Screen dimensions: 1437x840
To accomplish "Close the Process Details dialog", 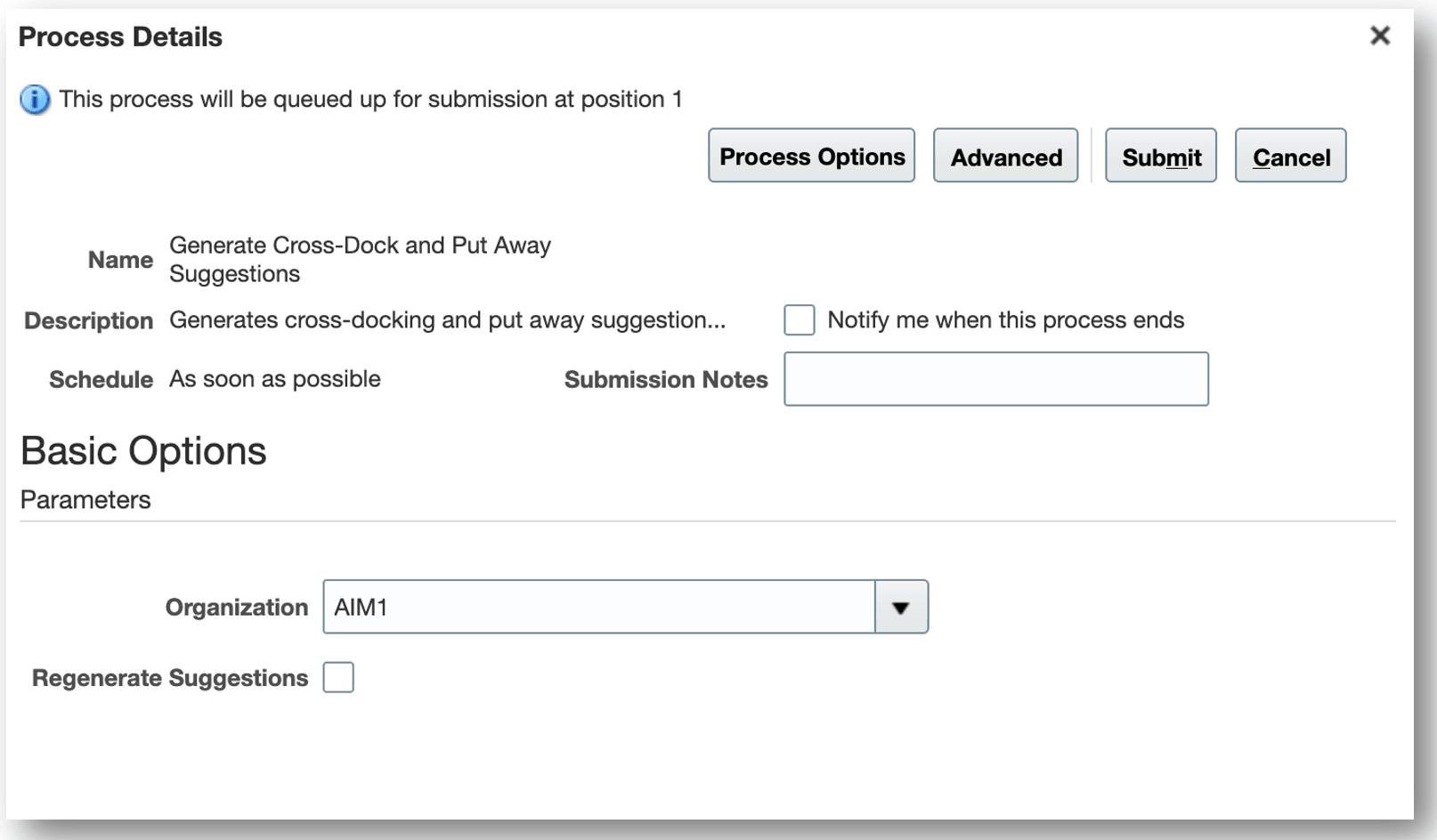I will (1379, 36).
